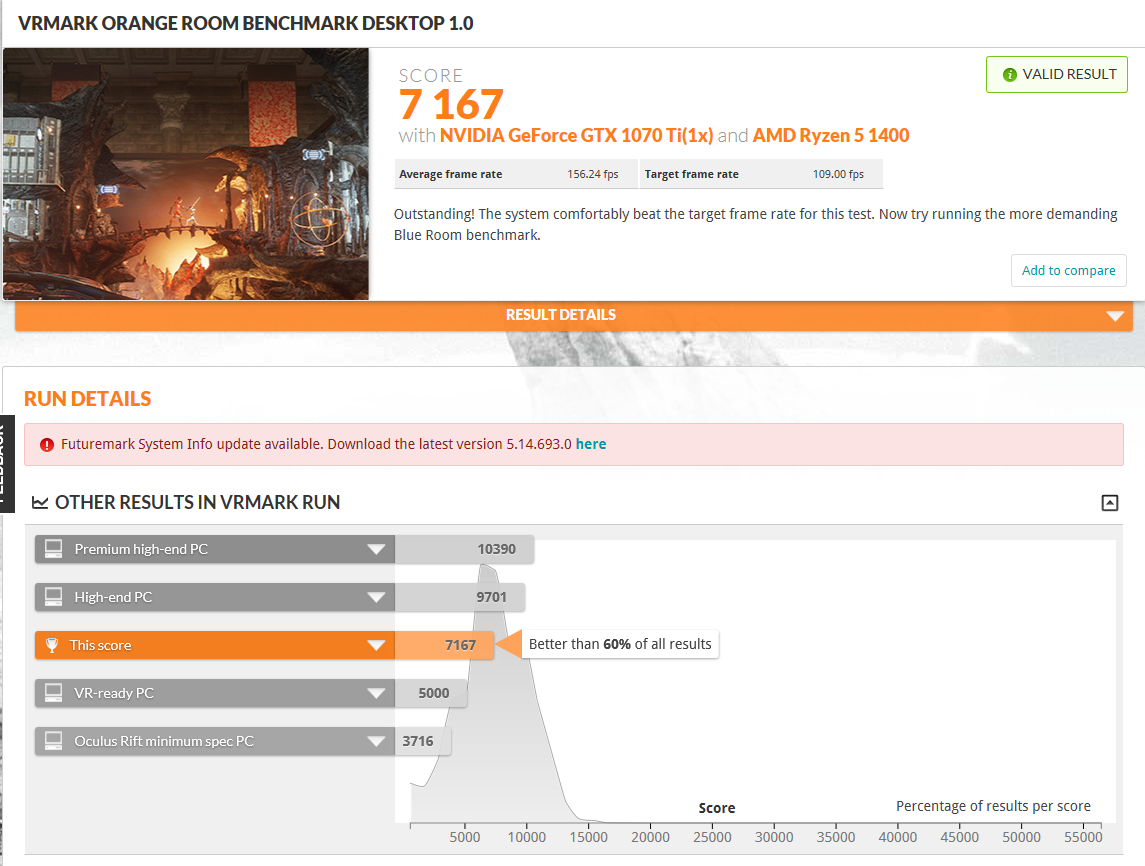Image resolution: width=1145 pixels, height=866 pixels.
Task: Click the Premium high-end PC label
Action: pyautogui.click(x=141, y=549)
